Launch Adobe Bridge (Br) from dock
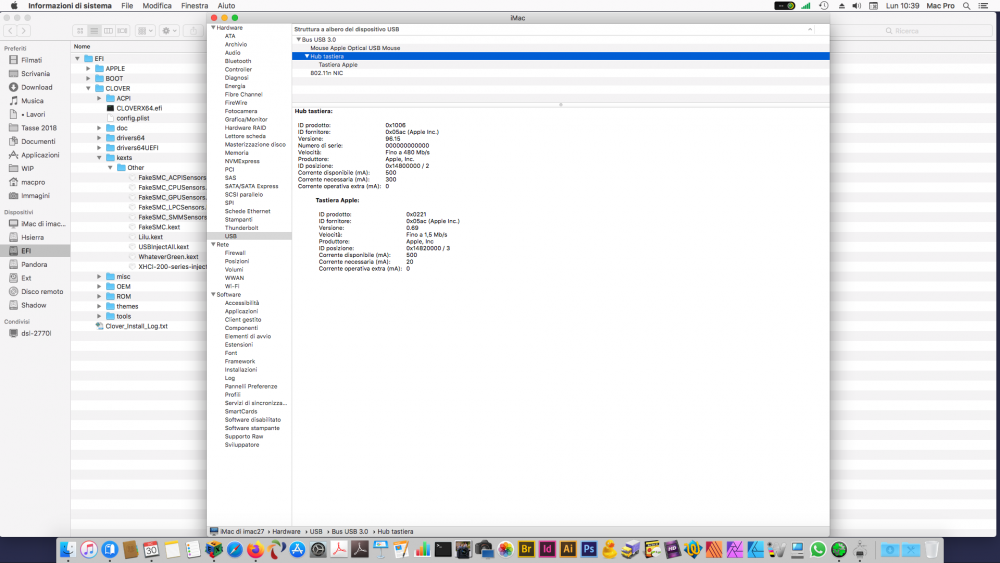 click(526, 549)
